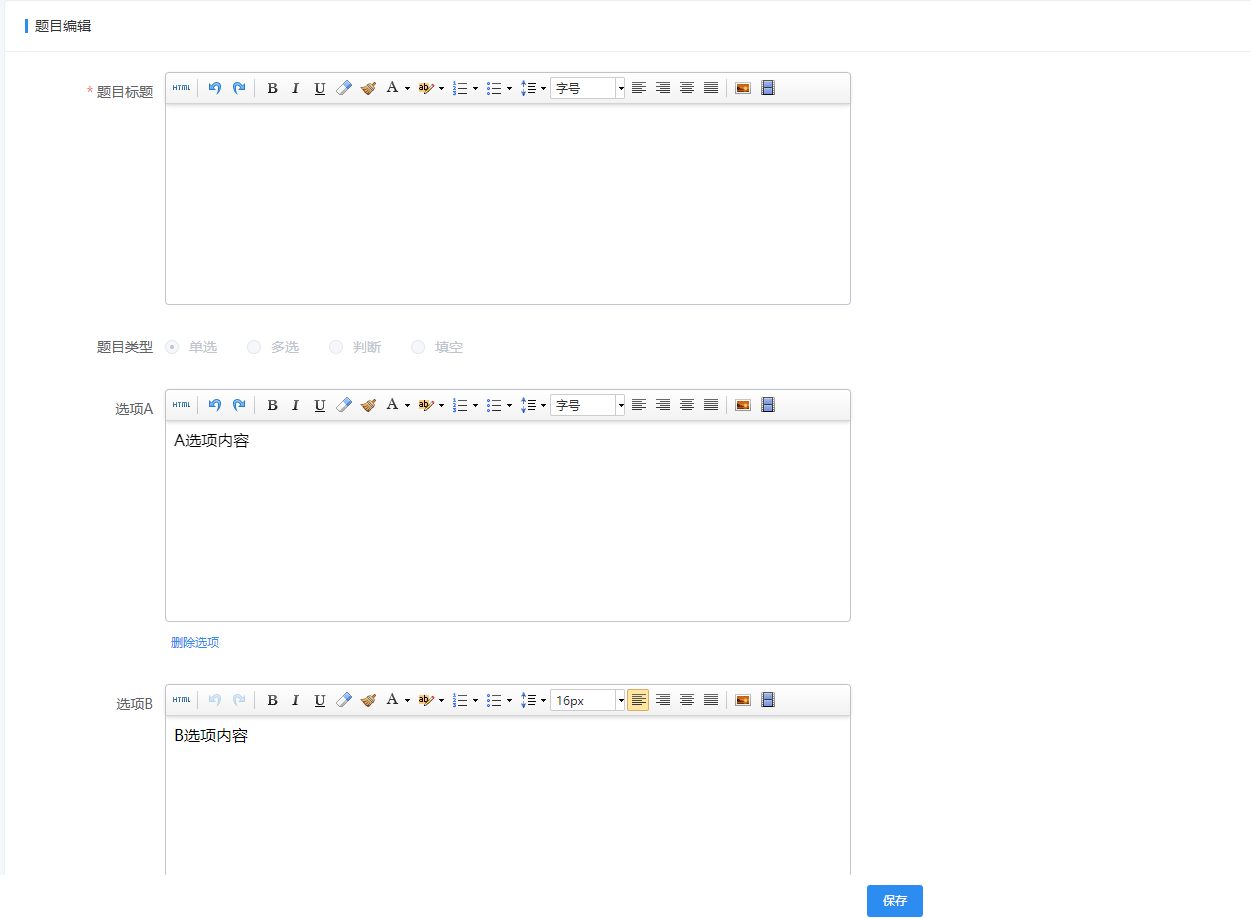Align text left in 题目标题 editor

coord(638,88)
